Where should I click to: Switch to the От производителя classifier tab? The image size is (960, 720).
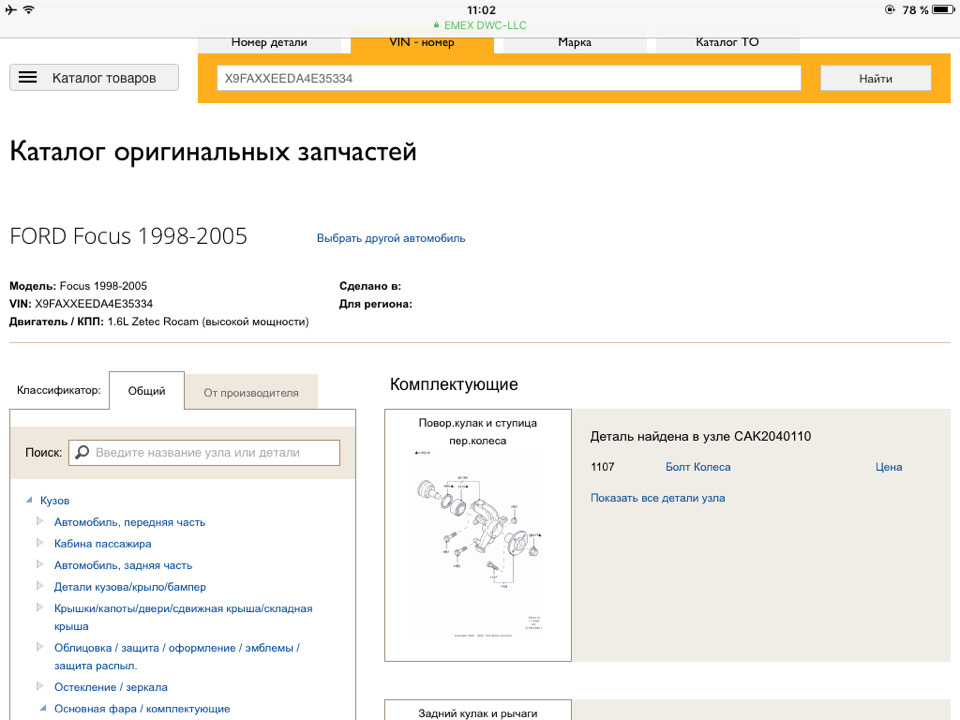[251, 392]
